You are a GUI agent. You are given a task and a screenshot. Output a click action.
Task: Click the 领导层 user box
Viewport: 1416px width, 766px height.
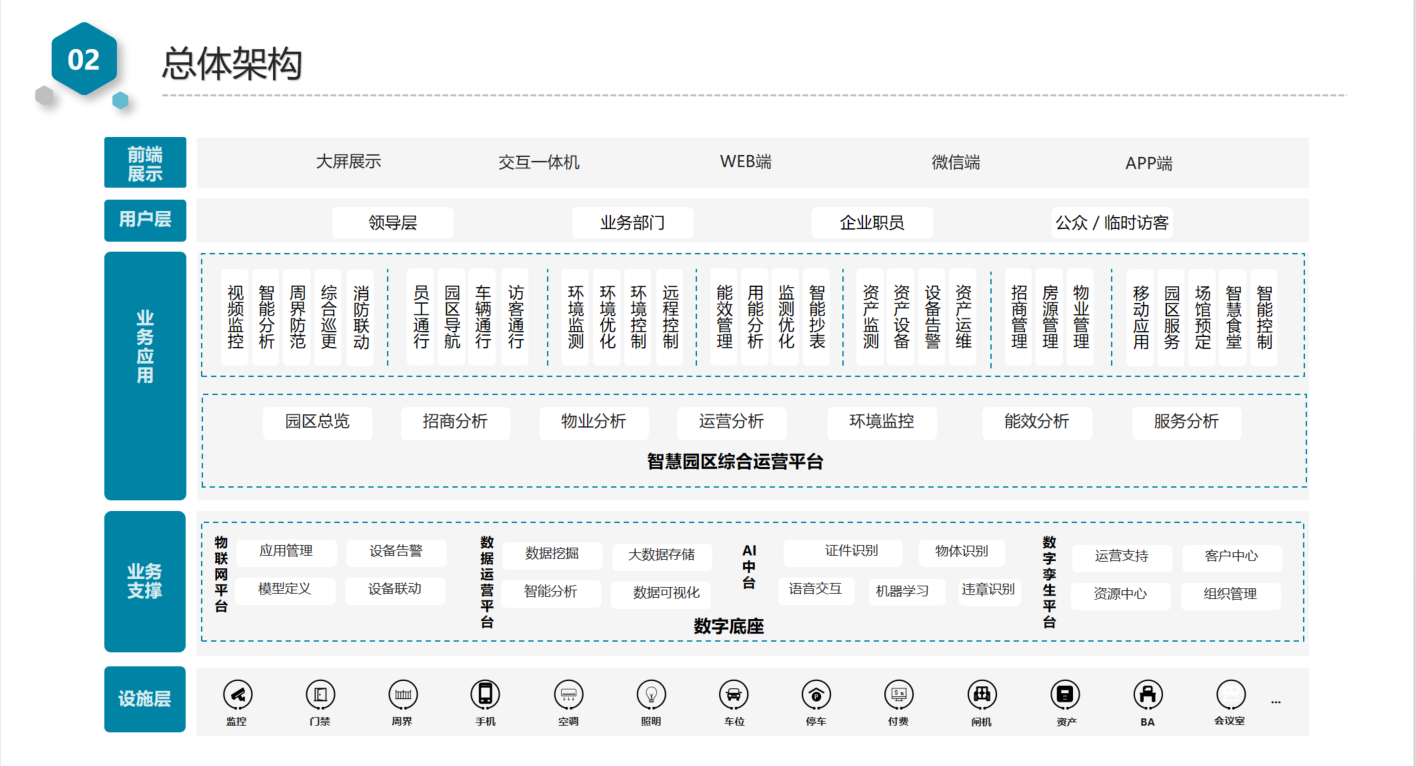(x=392, y=223)
